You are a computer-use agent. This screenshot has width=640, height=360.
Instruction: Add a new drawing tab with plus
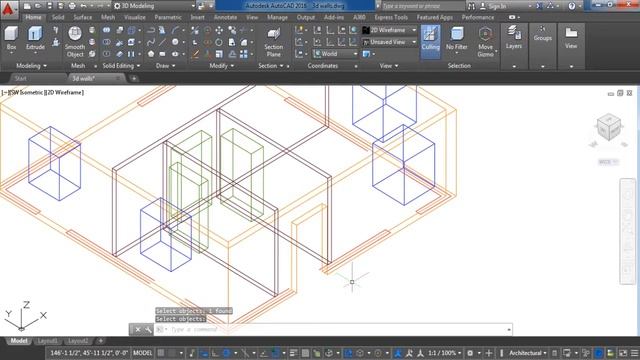click(x=134, y=78)
